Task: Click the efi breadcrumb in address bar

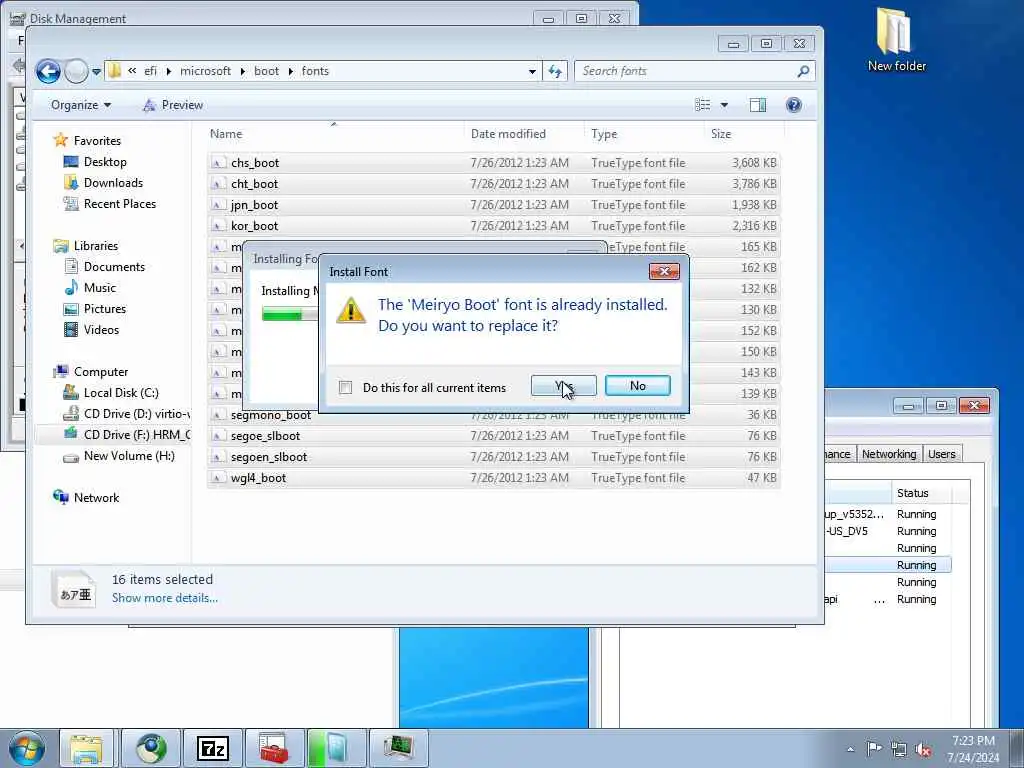Action: (x=150, y=71)
